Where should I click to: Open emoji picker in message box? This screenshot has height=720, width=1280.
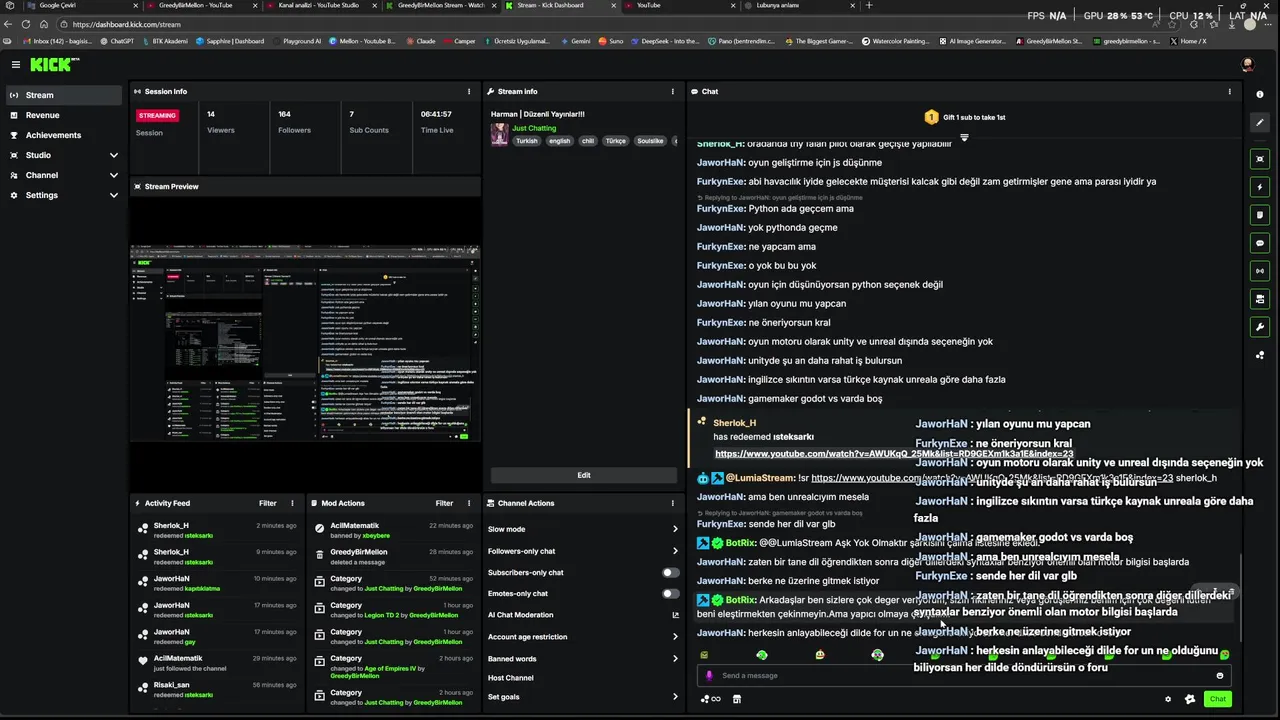tap(1219, 676)
